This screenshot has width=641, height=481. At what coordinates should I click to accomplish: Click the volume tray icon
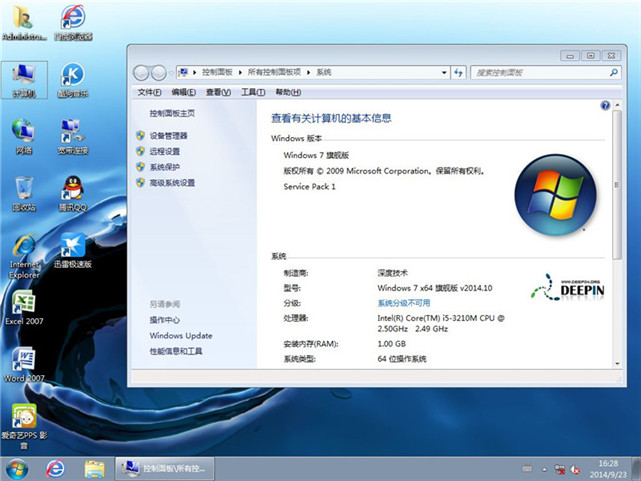point(575,470)
